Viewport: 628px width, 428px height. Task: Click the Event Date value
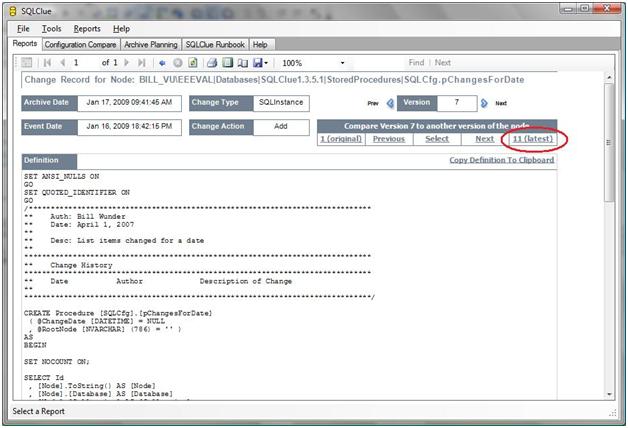click(x=129, y=127)
